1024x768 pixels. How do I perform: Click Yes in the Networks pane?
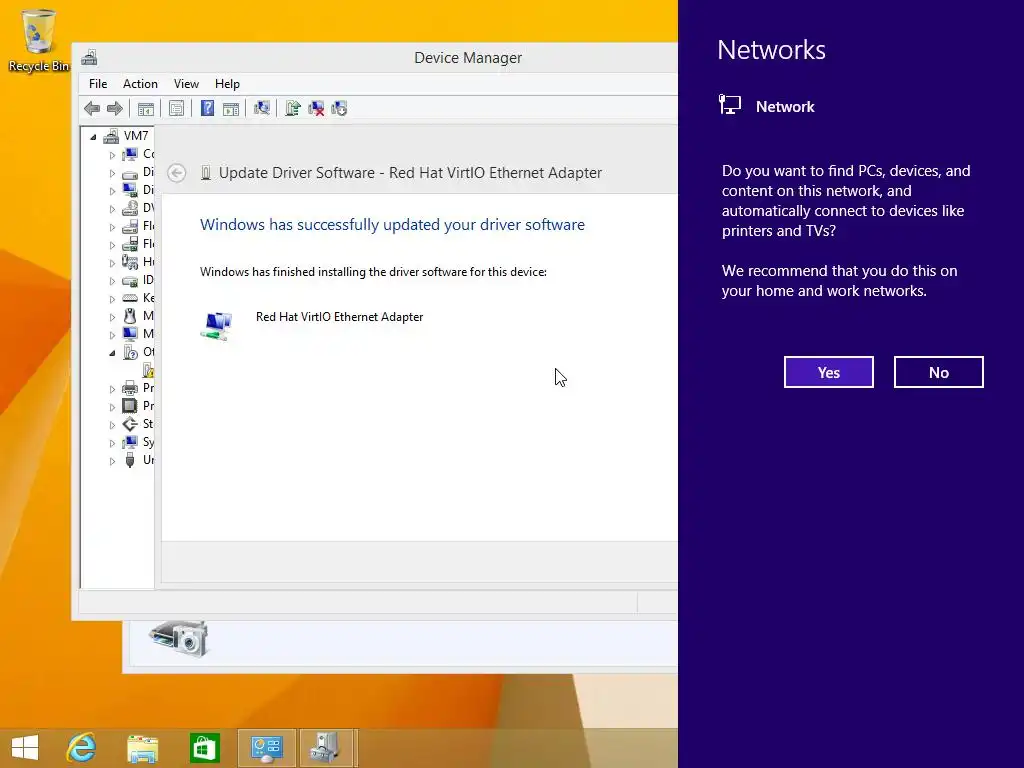click(x=829, y=372)
